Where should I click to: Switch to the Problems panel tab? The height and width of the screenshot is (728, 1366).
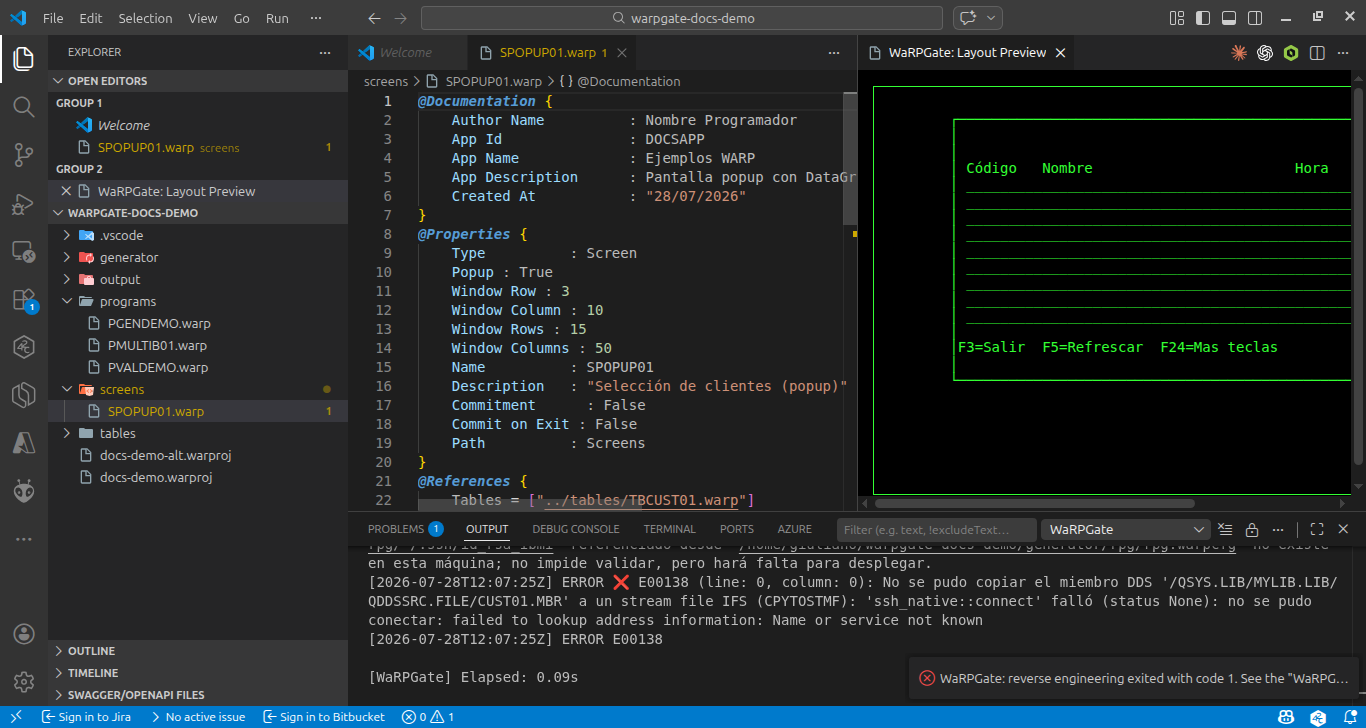(x=405, y=529)
